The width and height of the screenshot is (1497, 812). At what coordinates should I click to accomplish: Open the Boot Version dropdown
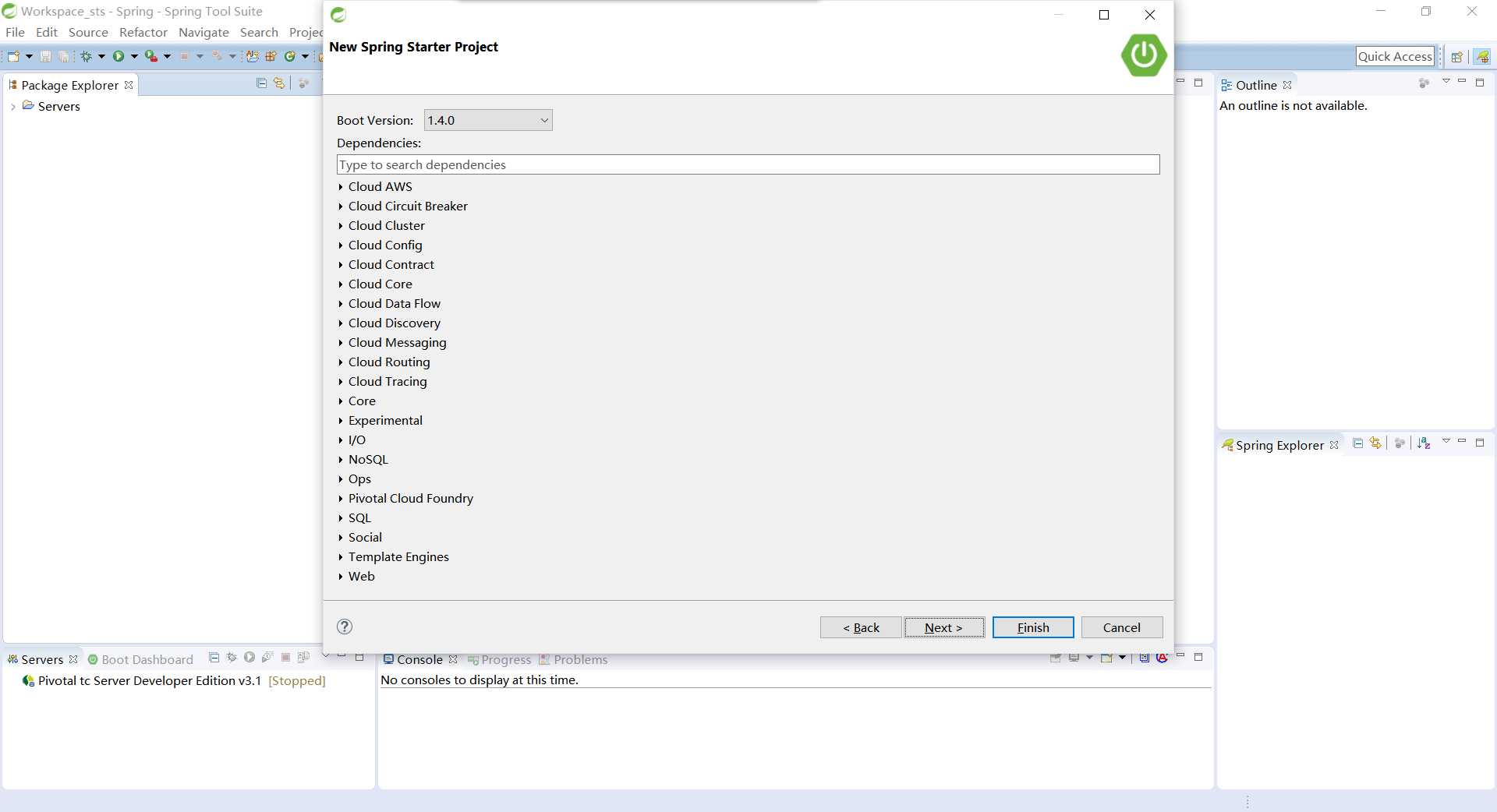tap(488, 120)
